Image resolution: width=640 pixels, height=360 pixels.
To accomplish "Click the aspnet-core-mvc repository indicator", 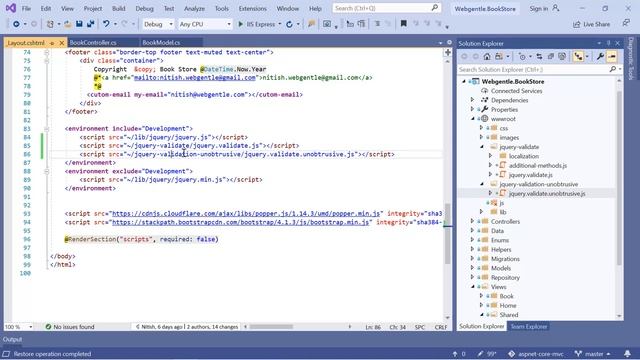I will click(536, 354).
